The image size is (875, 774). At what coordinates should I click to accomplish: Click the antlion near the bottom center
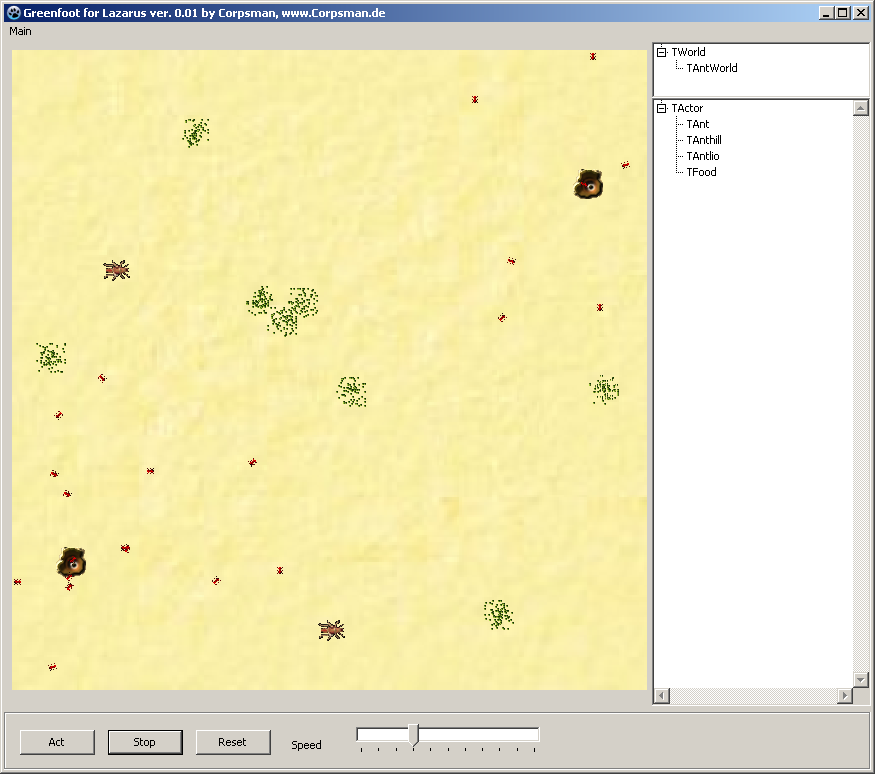(331, 630)
